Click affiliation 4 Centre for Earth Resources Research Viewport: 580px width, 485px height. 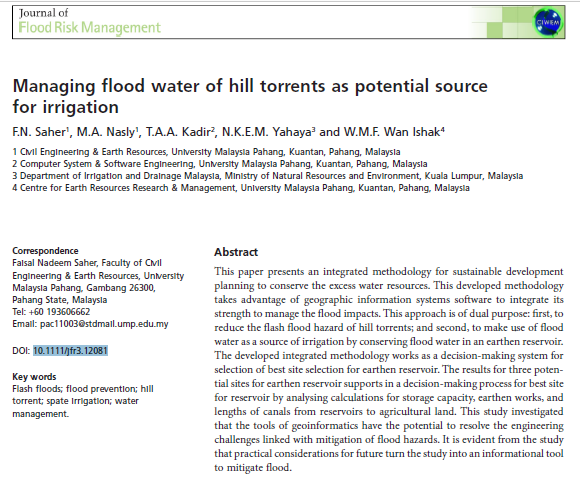241,188
